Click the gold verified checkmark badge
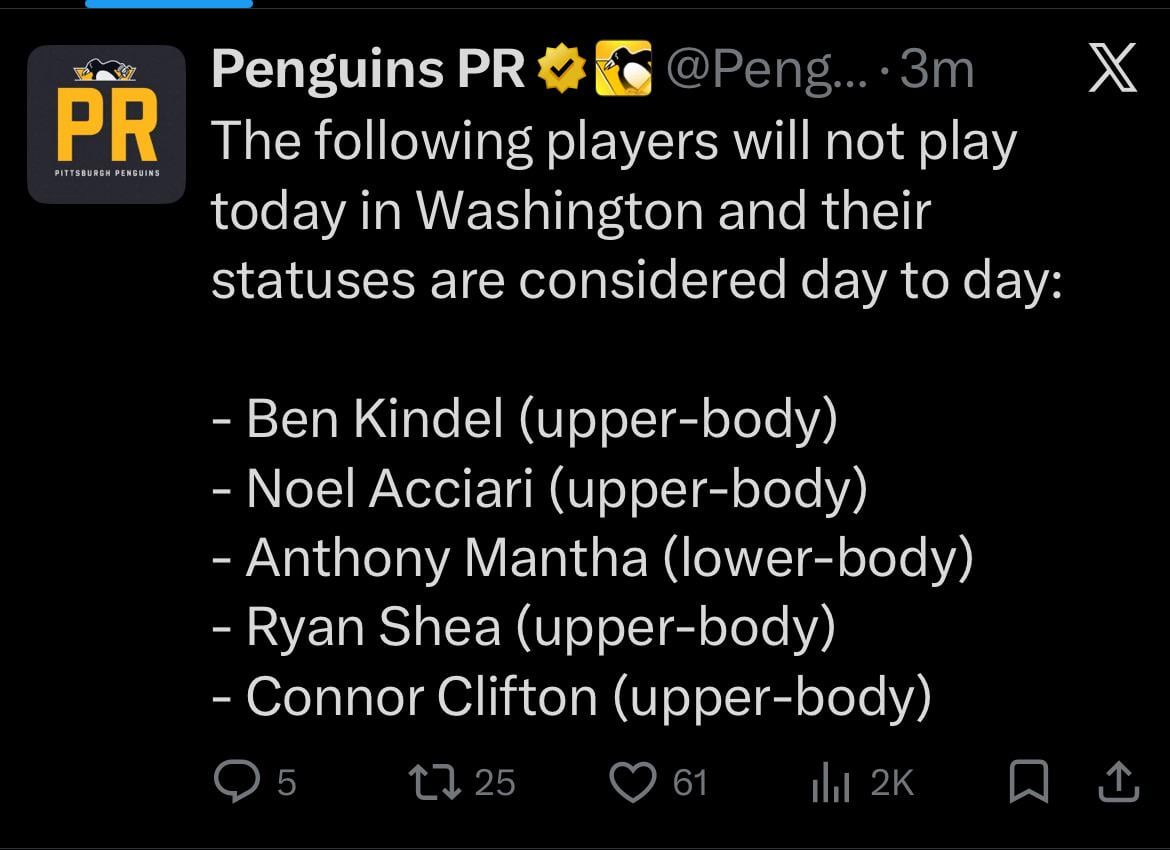This screenshot has height=850, width=1170. [563, 69]
